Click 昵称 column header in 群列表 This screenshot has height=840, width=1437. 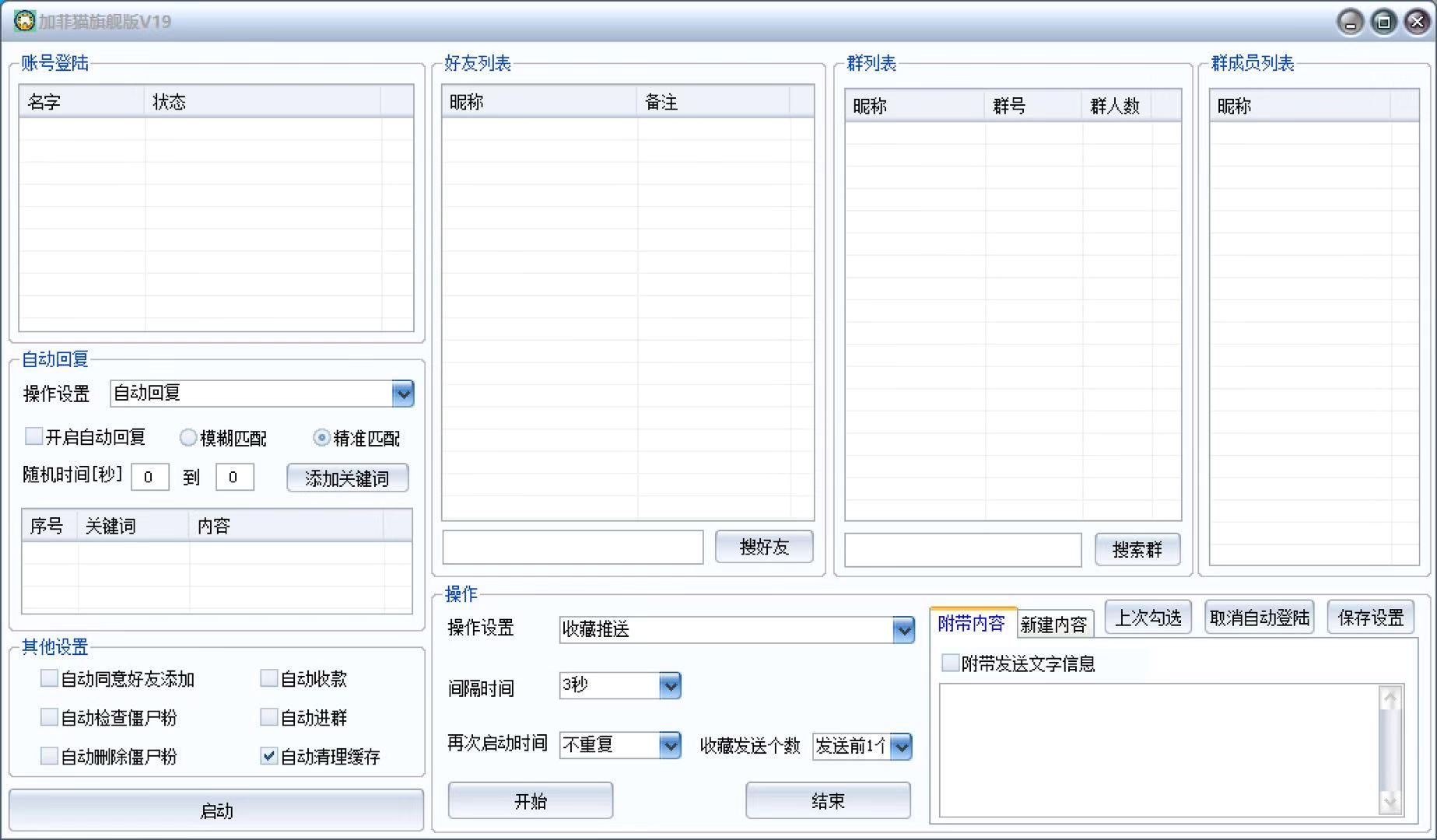[915, 106]
